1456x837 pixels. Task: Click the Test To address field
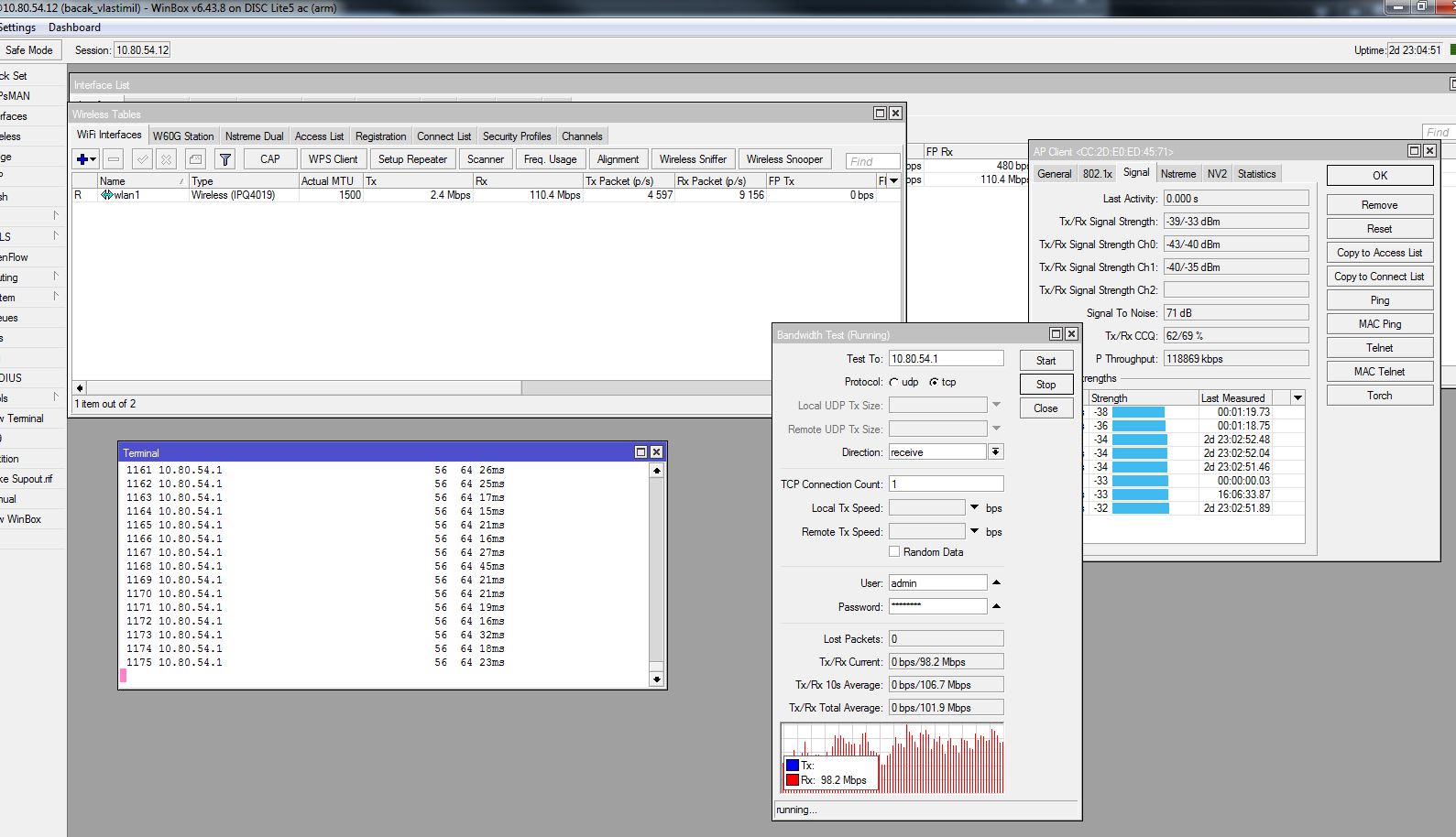[x=946, y=359]
